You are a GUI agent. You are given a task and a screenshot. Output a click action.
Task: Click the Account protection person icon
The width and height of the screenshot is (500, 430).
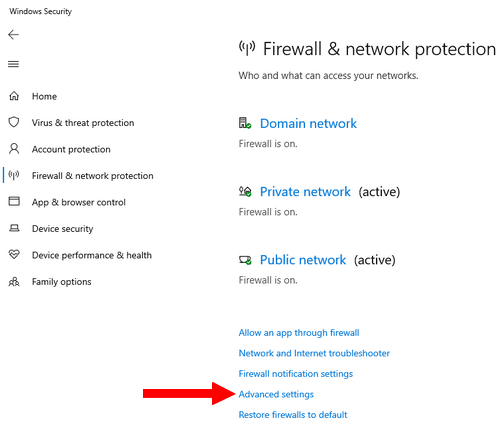[x=14, y=149]
